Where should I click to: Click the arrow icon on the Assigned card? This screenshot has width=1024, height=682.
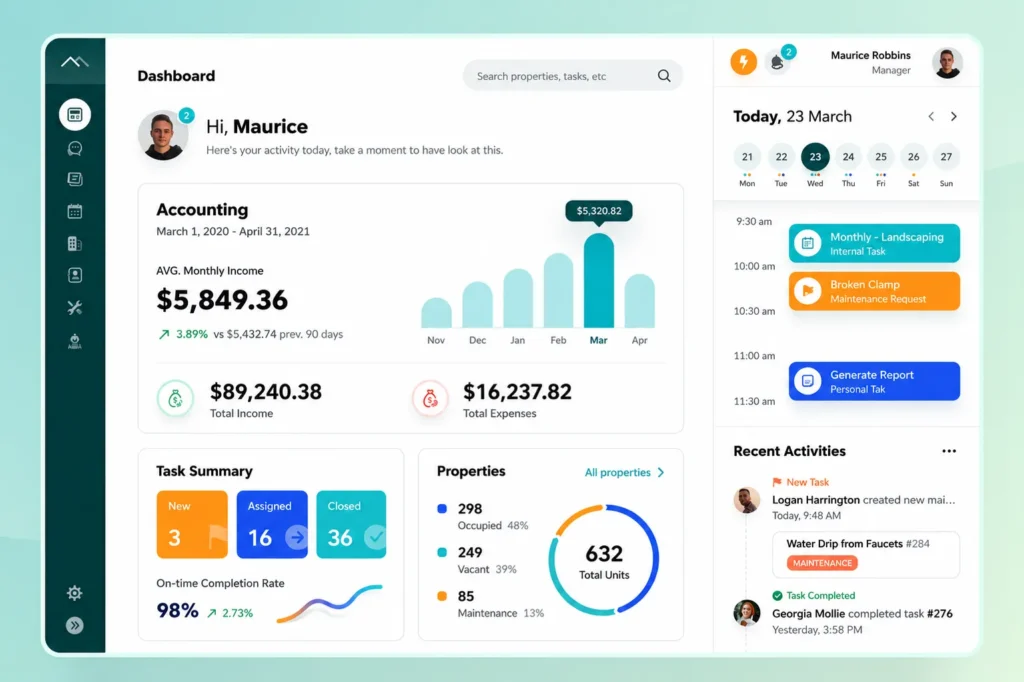(296, 537)
